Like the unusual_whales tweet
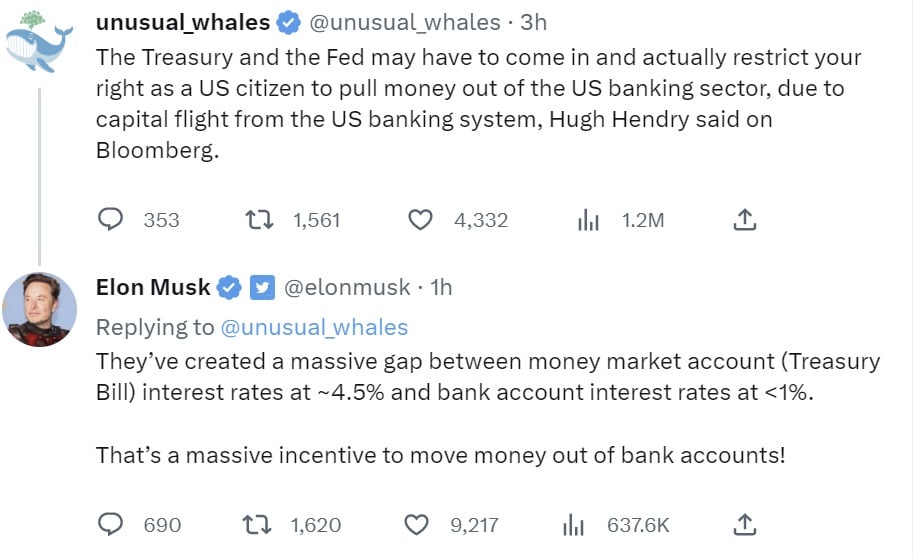The height and width of the screenshot is (559, 913). (x=423, y=220)
